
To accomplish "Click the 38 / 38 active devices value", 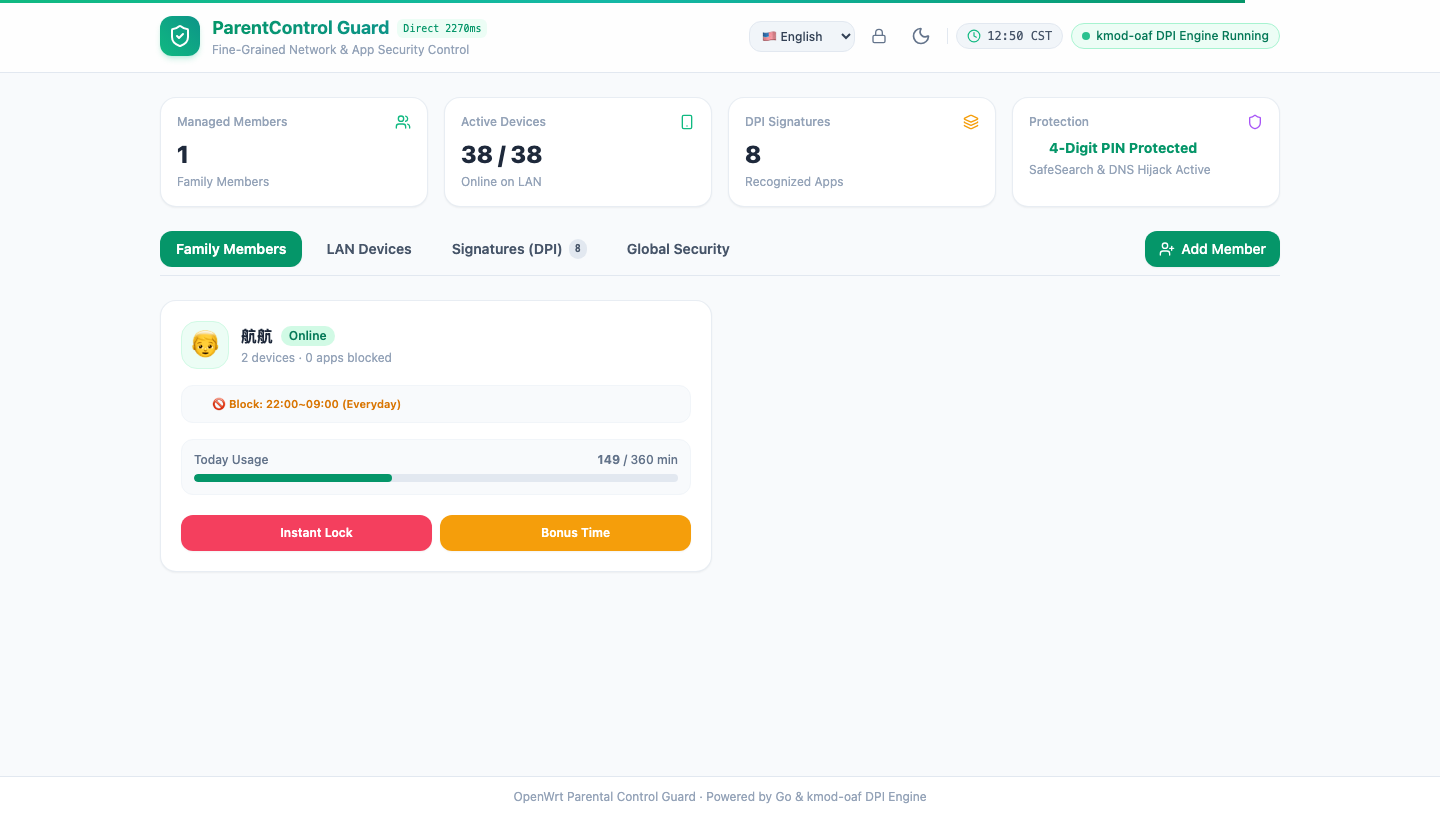I will coord(501,154).
